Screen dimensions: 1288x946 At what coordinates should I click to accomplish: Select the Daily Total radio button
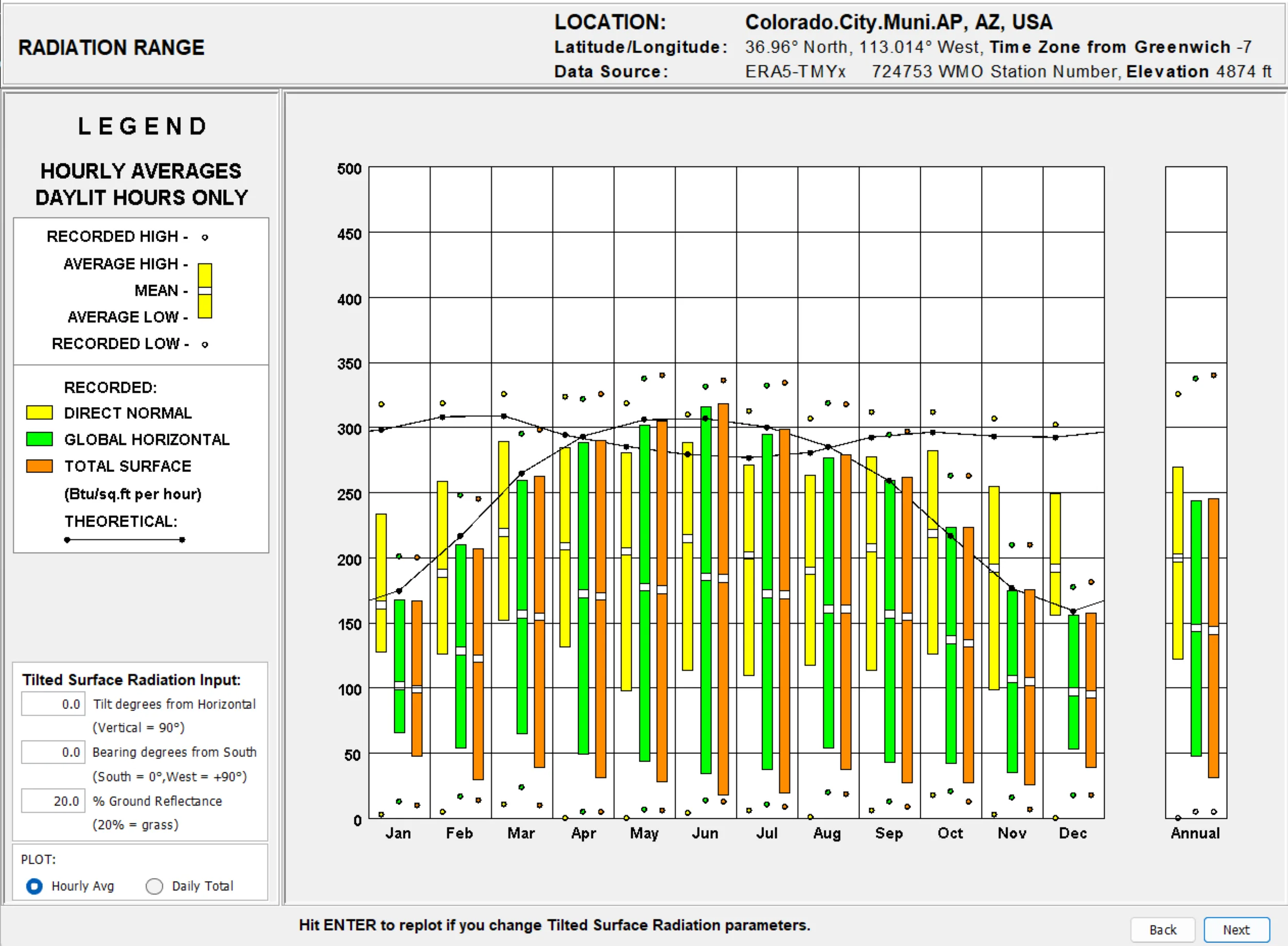click(x=154, y=886)
